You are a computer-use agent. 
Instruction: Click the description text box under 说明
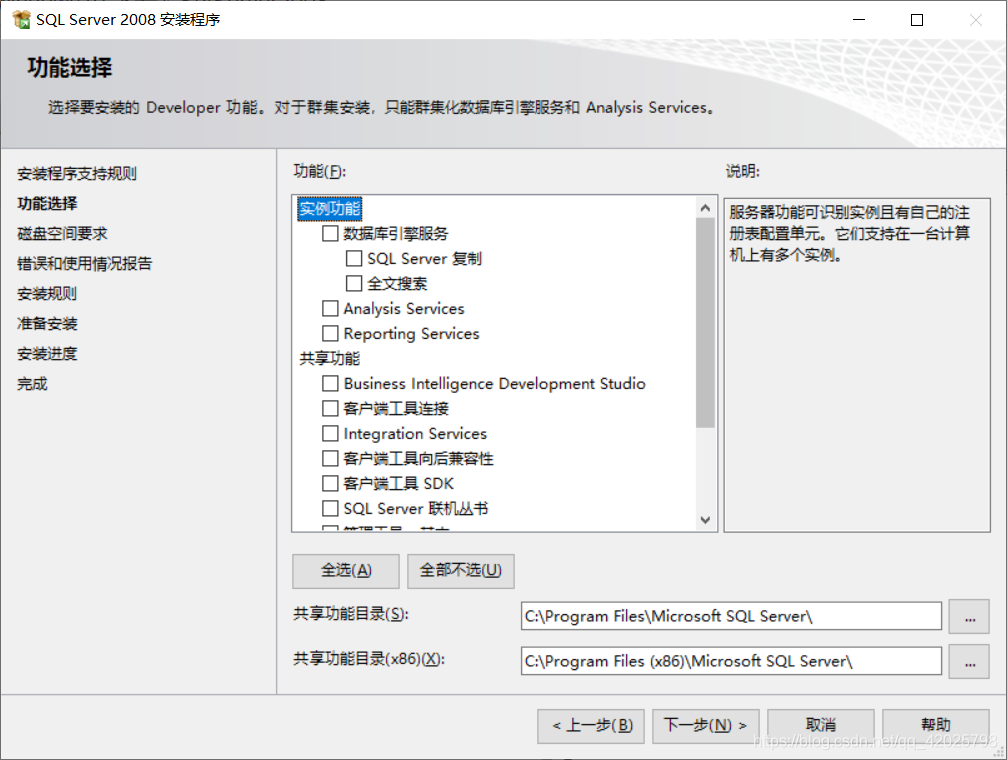coord(857,365)
